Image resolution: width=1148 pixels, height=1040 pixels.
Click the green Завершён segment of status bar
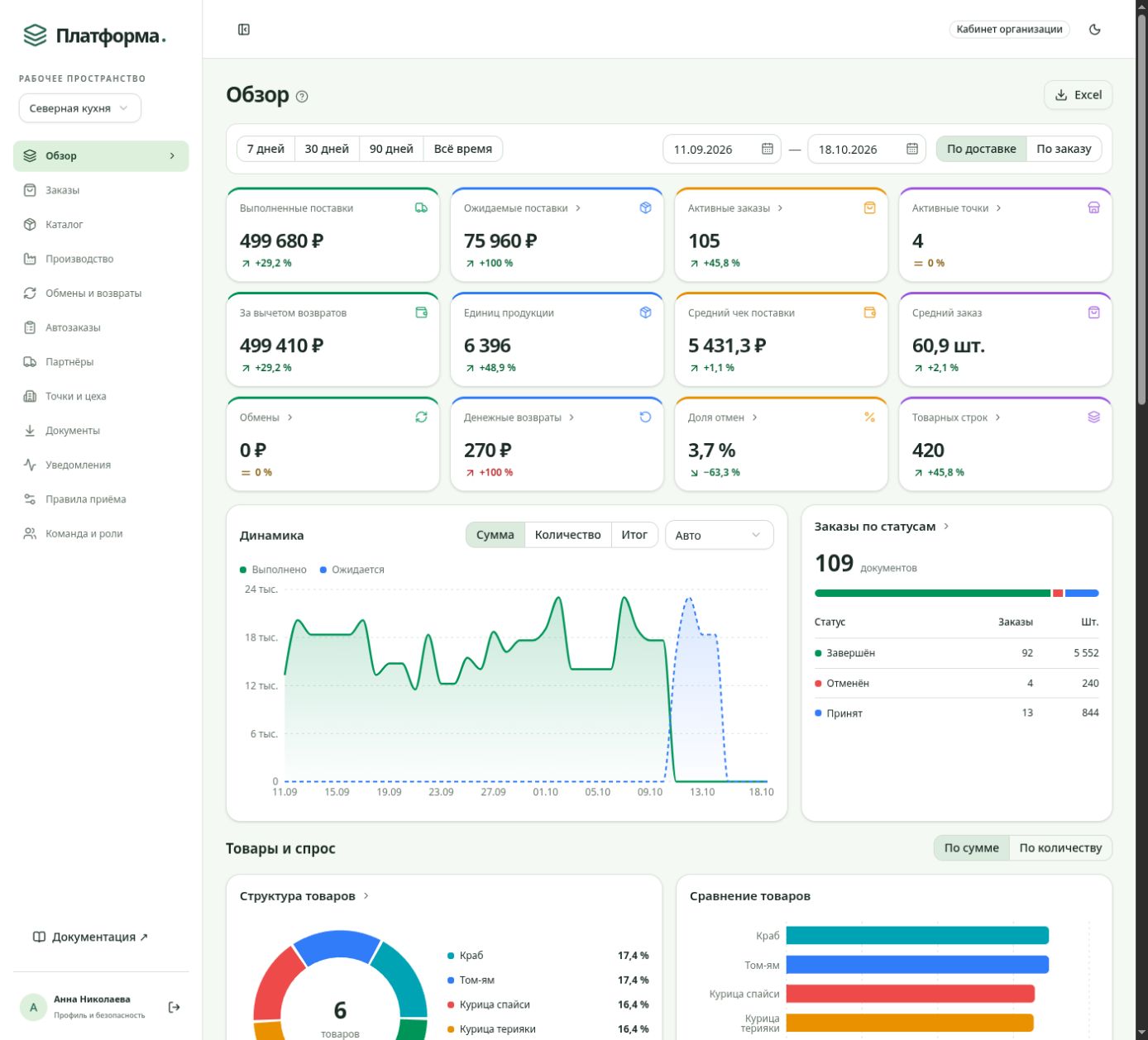(932, 594)
